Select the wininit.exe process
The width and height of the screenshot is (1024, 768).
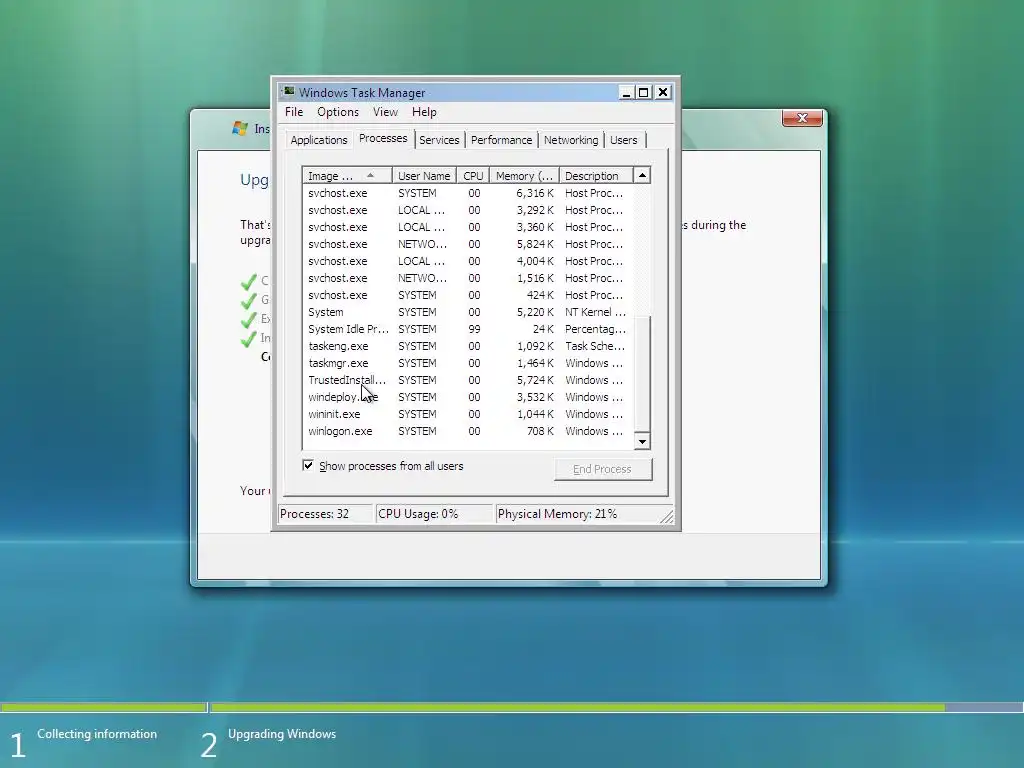(468, 414)
